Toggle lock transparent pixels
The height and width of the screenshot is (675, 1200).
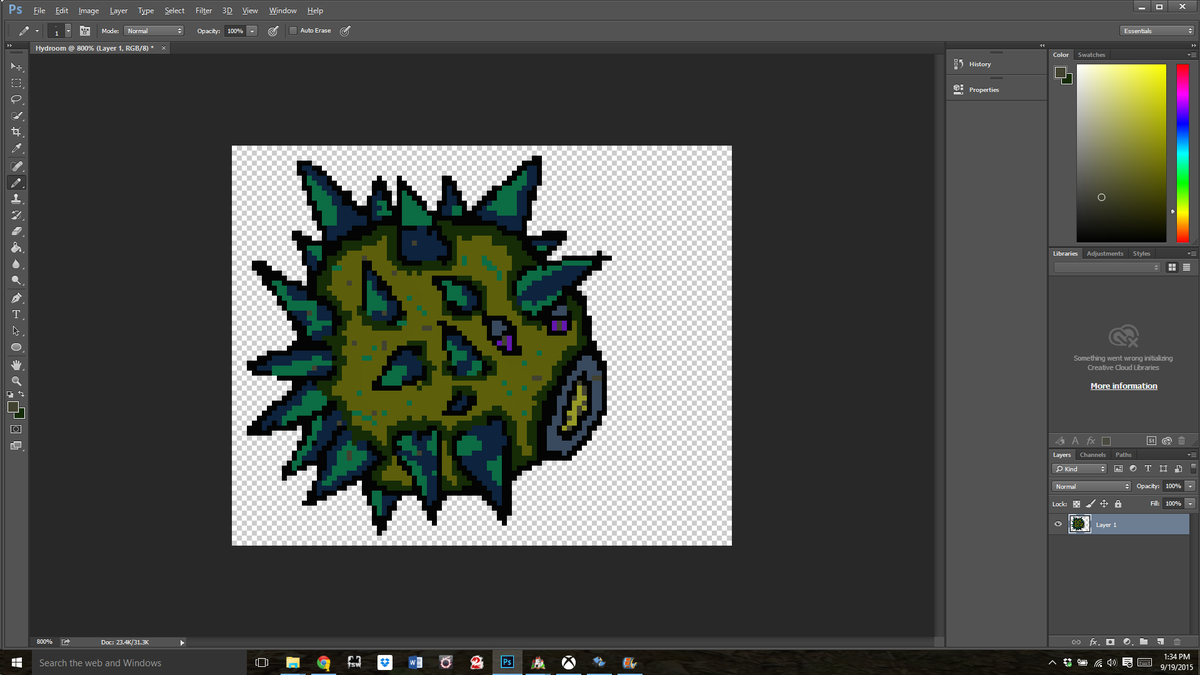[1077, 504]
